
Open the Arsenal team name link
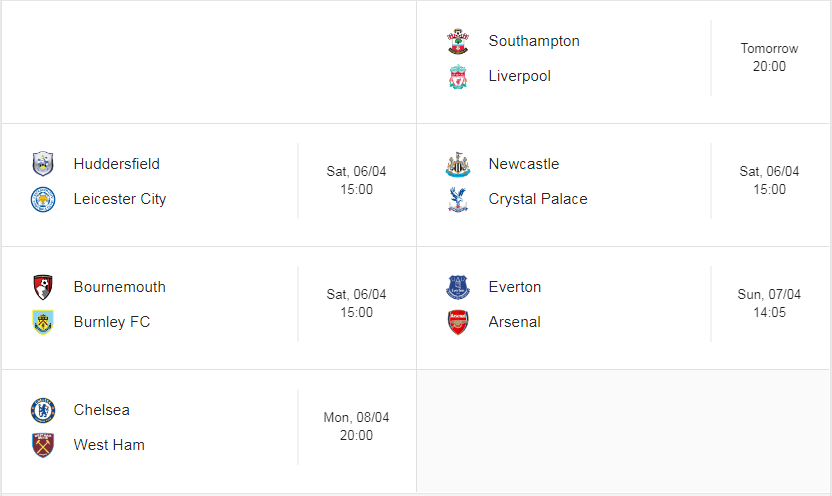tap(514, 322)
